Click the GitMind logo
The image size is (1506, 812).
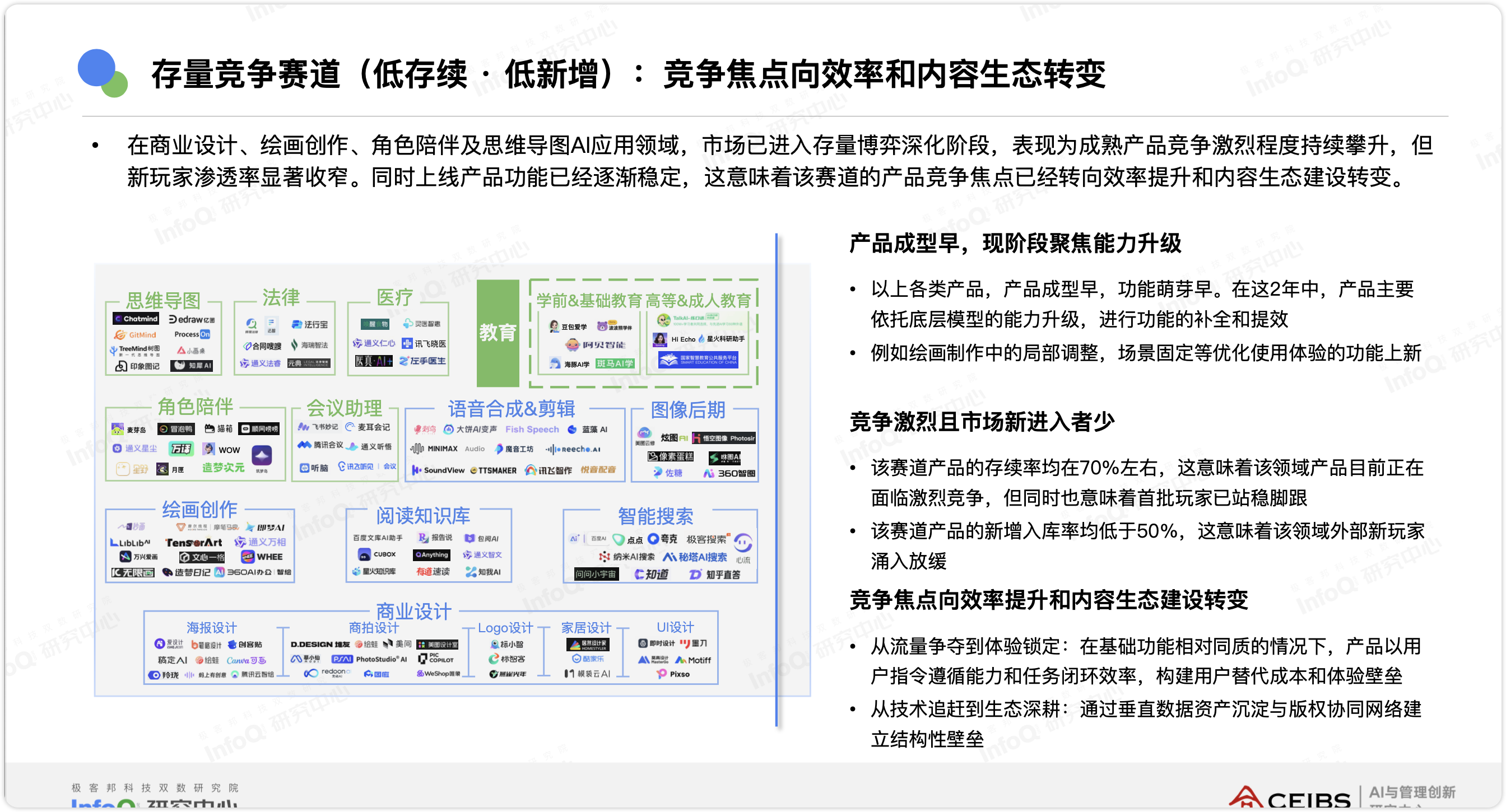[x=136, y=335]
